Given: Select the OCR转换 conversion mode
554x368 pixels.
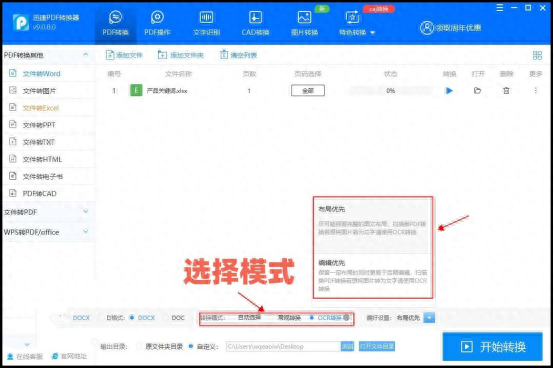Looking at the screenshot, I should pyautogui.click(x=325, y=317).
